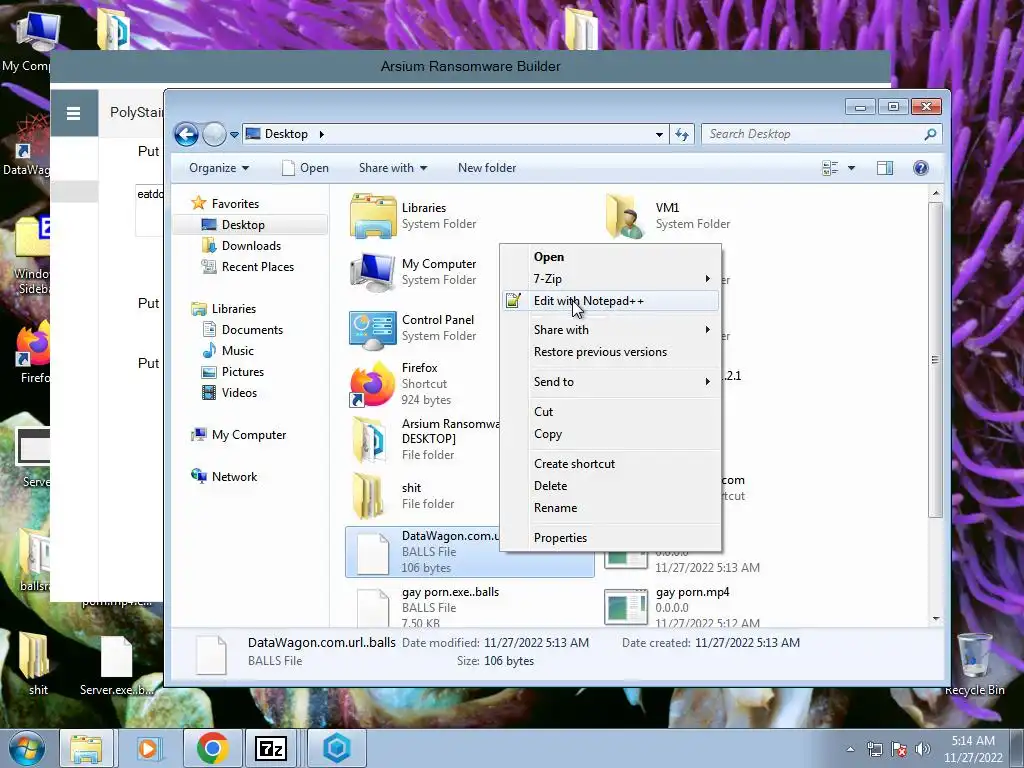Select Control Panel icon in file list
The image size is (1024, 768).
tap(373, 329)
